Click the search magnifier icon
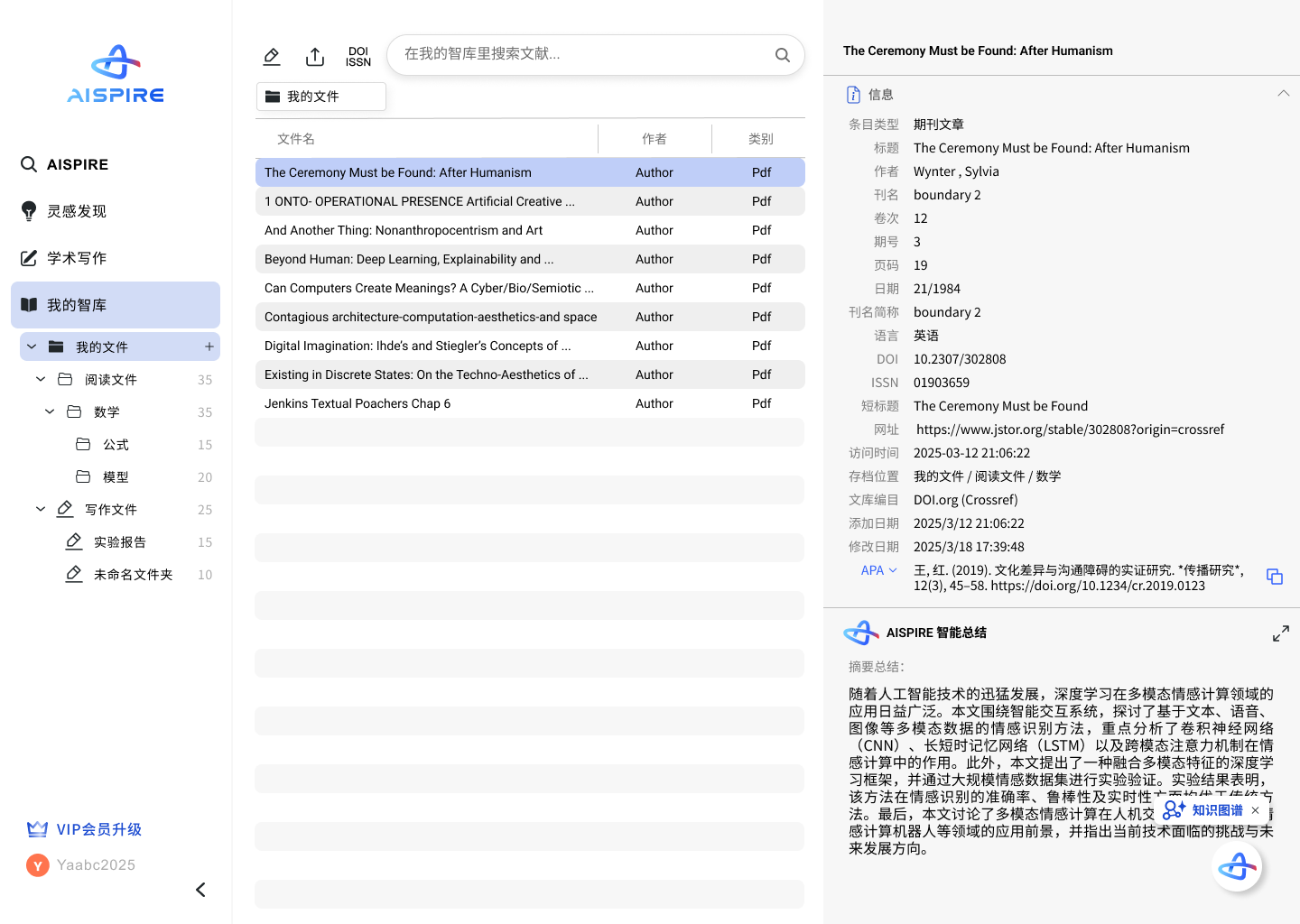 point(782,55)
